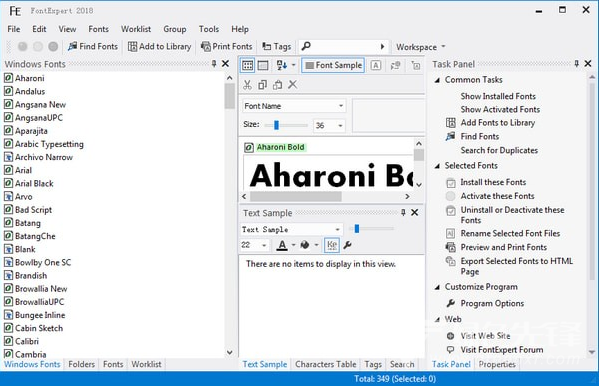This screenshot has width=599, height=386.
Task: Click the Add to Library toolbar button
Action: [x=159, y=47]
